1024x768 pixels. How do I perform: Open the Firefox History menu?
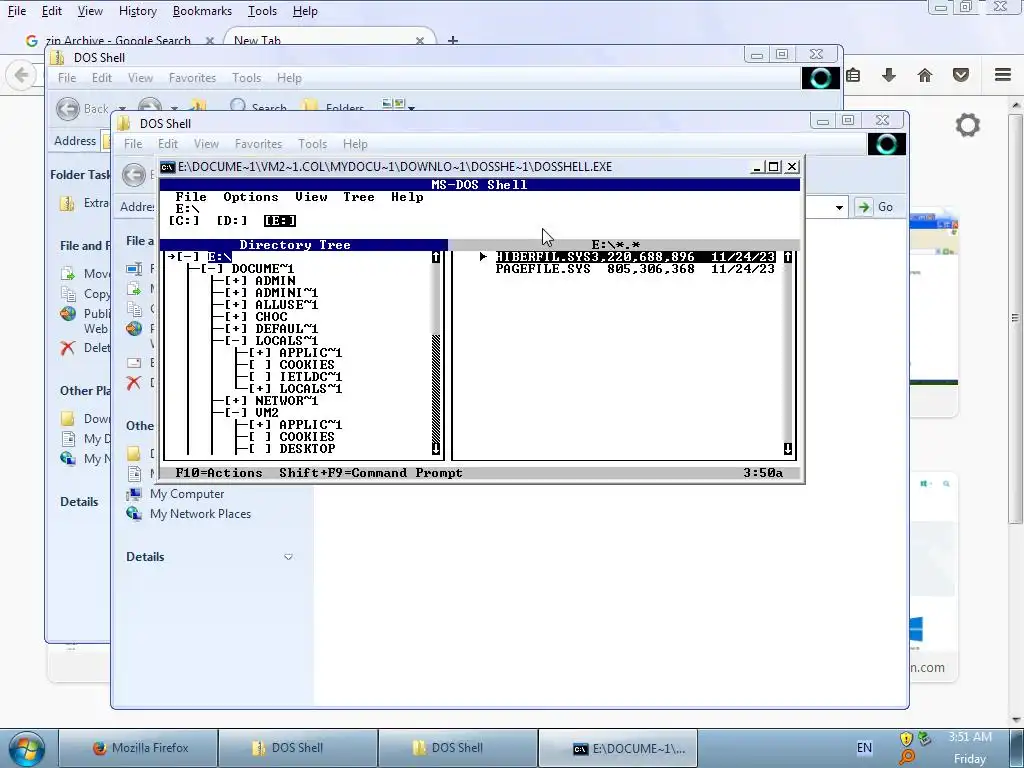coord(138,11)
